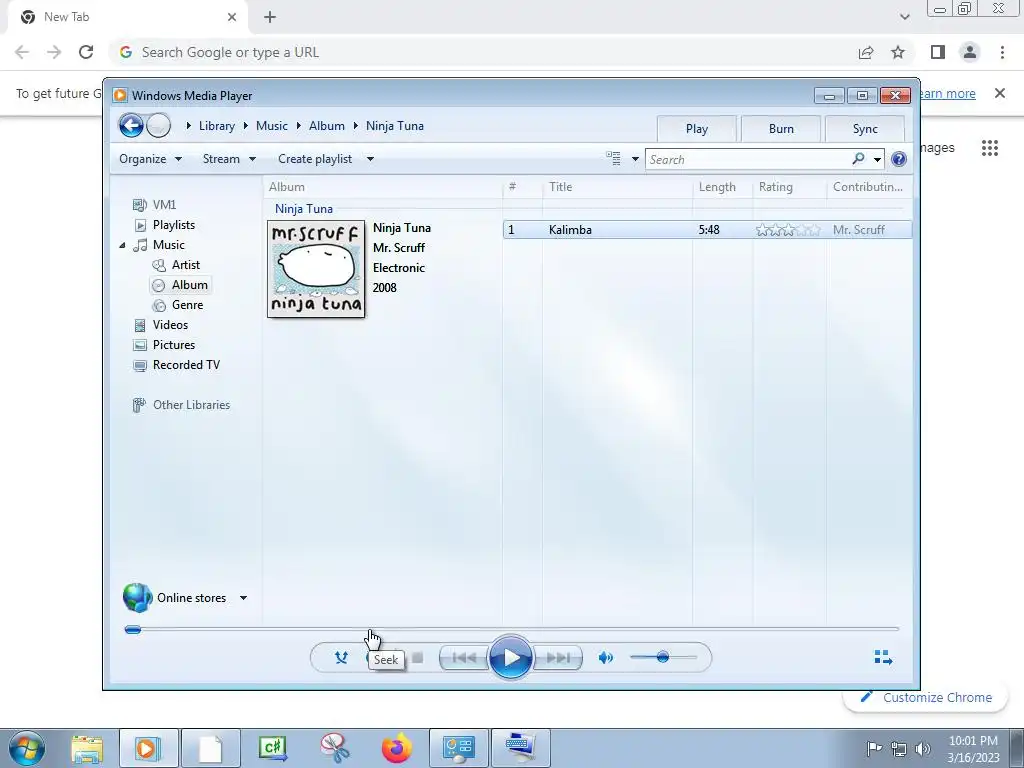Expand the Create playlist dropdown arrow

pyautogui.click(x=370, y=159)
